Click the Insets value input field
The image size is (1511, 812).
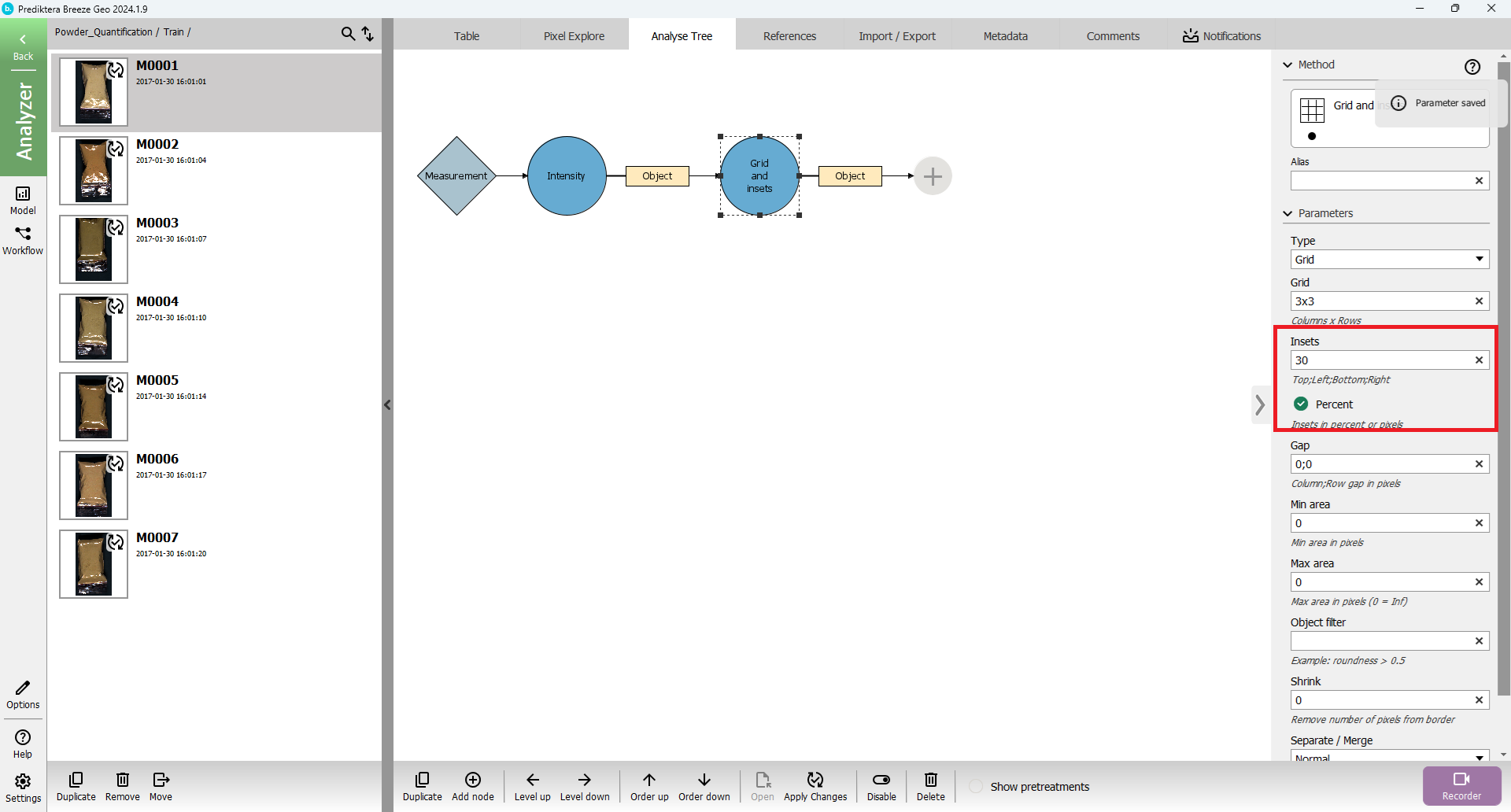point(1381,360)
